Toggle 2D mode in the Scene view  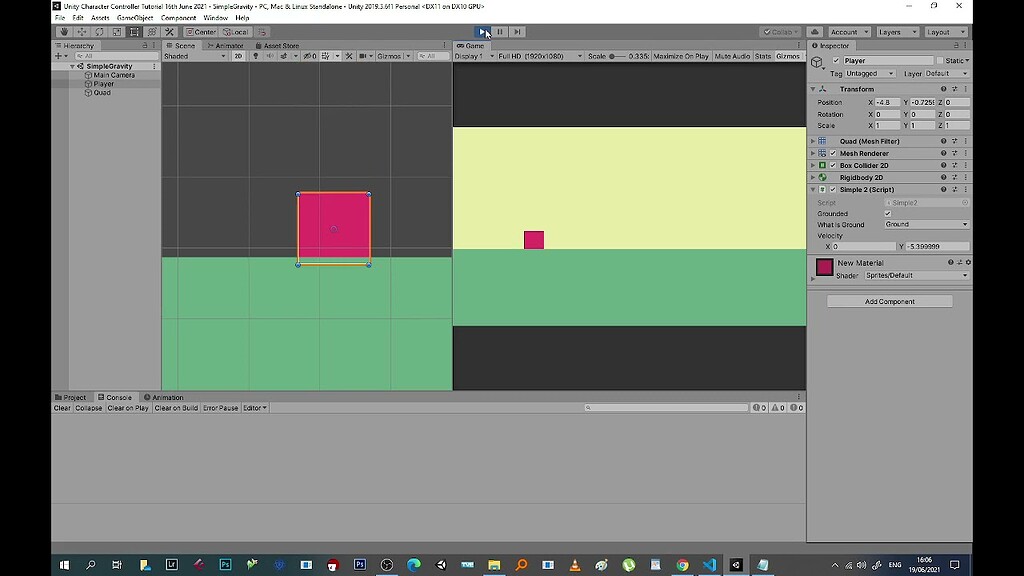click(236, 56)
